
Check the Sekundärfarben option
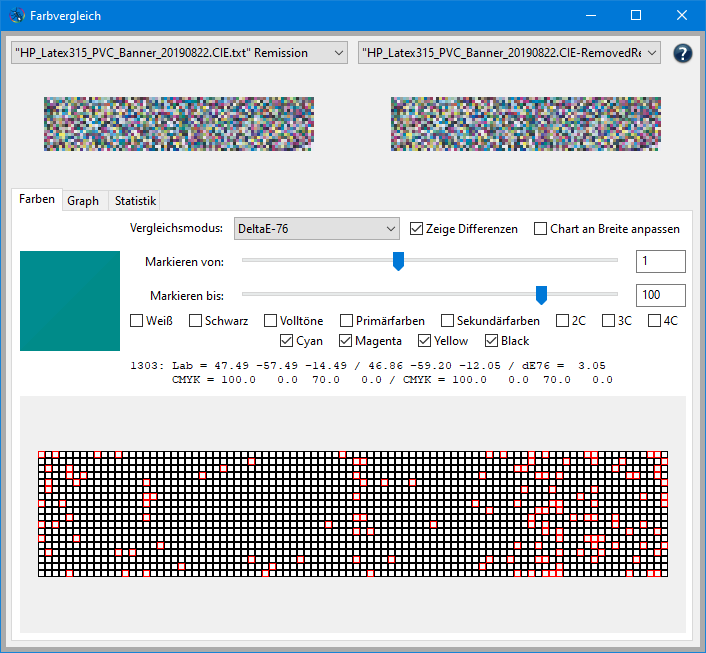click(447, 321)
